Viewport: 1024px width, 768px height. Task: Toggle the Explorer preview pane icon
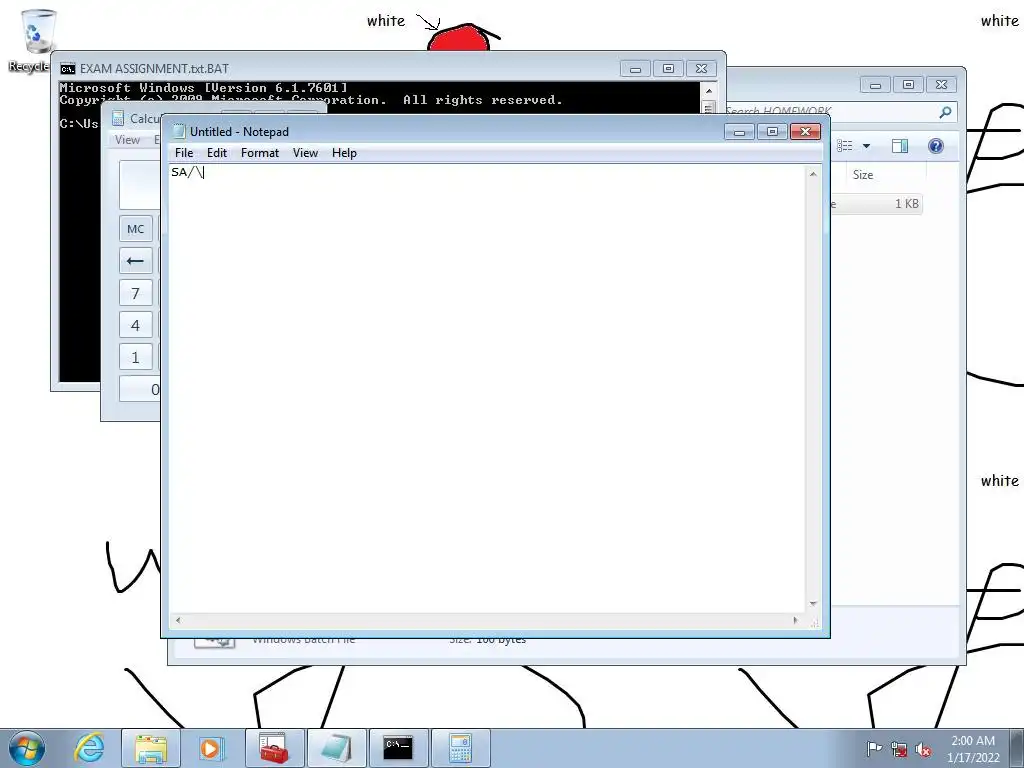point(900,146)
